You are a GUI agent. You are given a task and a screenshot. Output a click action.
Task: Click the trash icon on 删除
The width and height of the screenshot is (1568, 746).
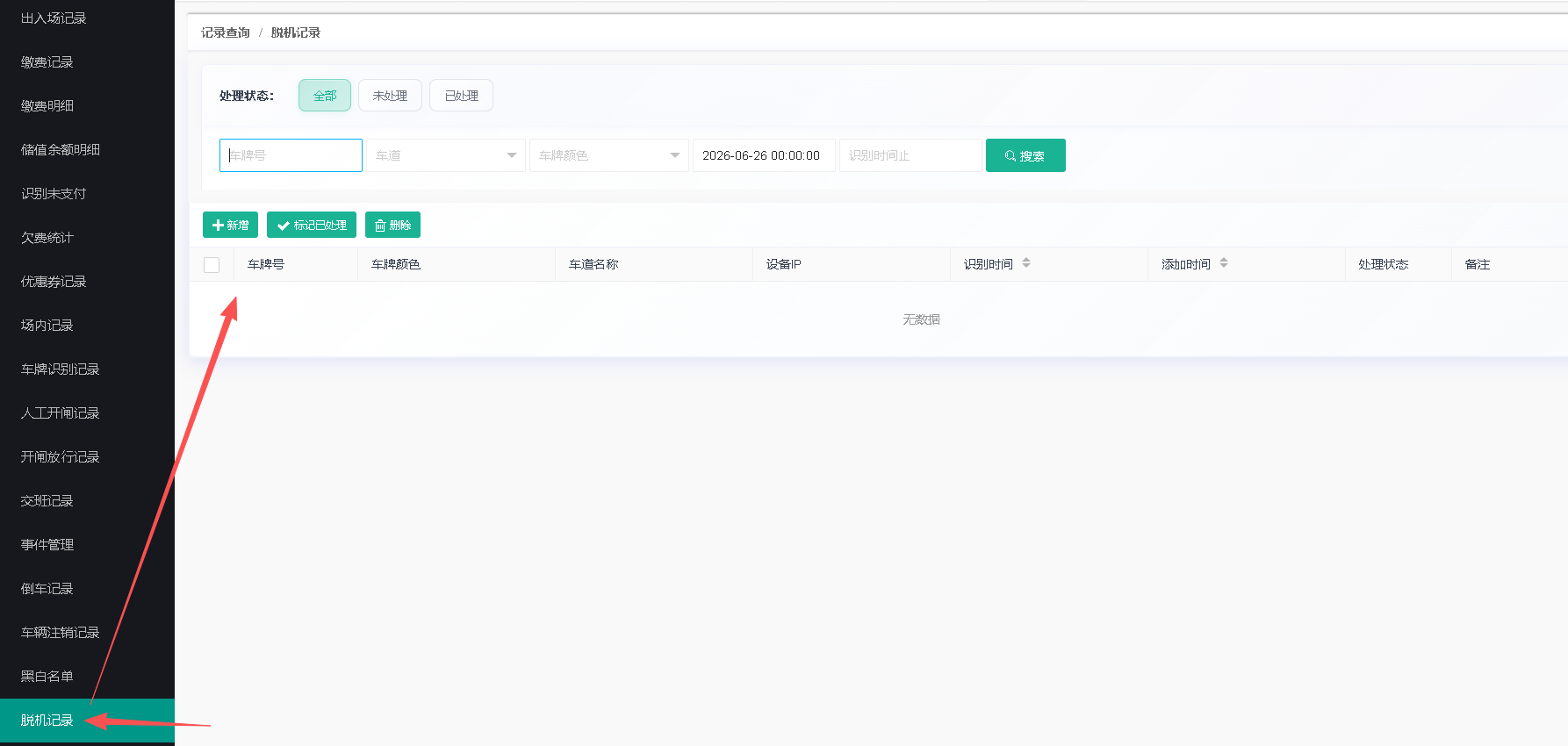(x=380, y=226)
